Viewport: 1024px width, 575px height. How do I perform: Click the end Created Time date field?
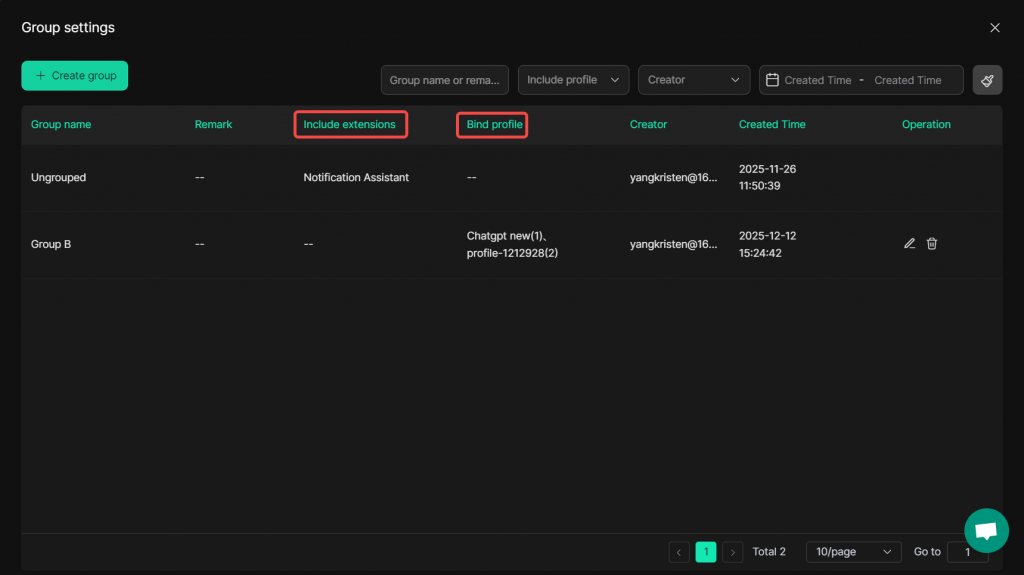coord(908,80)
